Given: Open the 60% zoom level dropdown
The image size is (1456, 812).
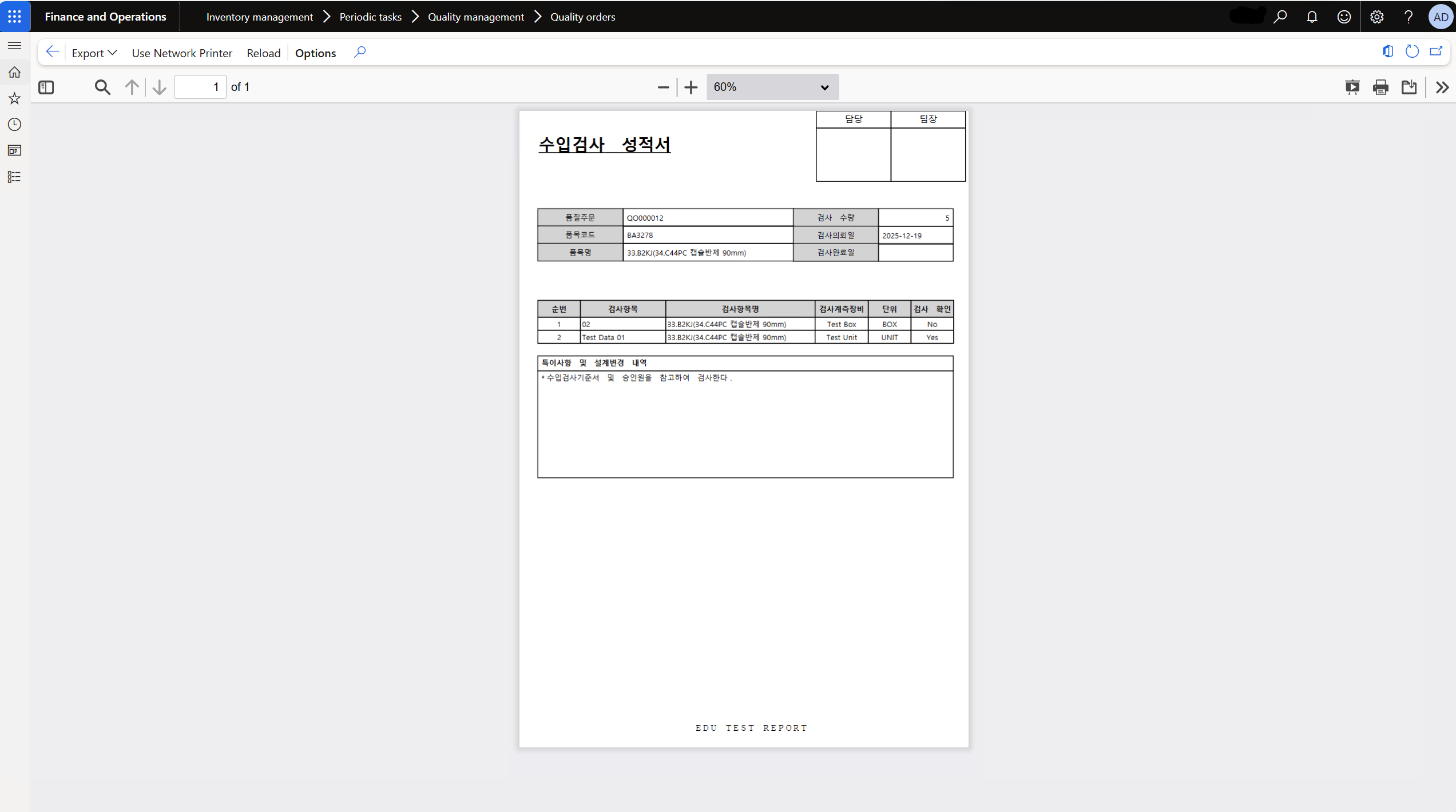Looking at the screenshot, I should tap(772, 87).
